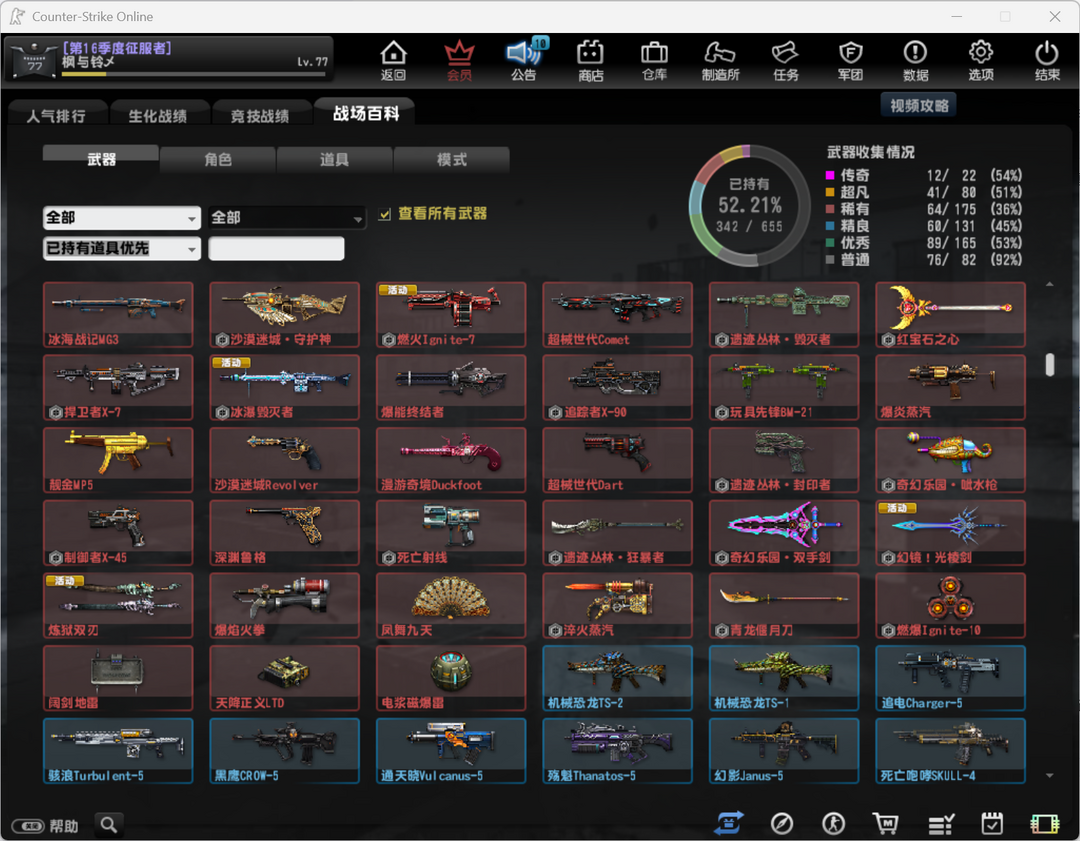Switch to the 竞技战绩 tab
Viewport: 1080px width, 841px height.
point(260,116)
